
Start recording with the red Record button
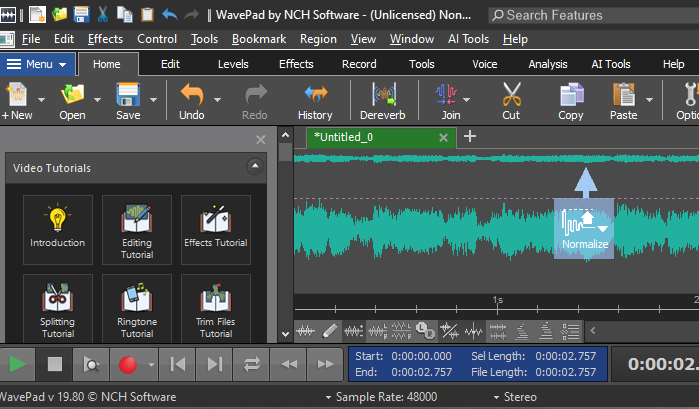127,364
